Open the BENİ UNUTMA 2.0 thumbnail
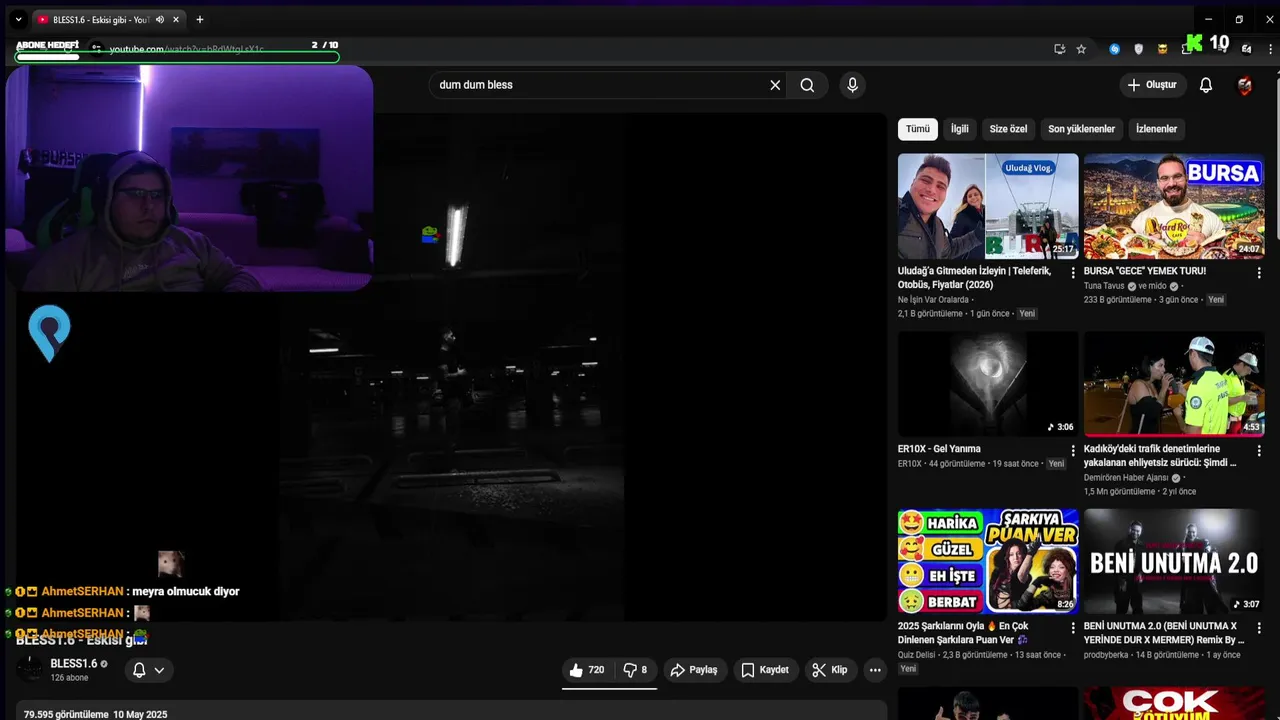1280x720 pixels. 1174,561
